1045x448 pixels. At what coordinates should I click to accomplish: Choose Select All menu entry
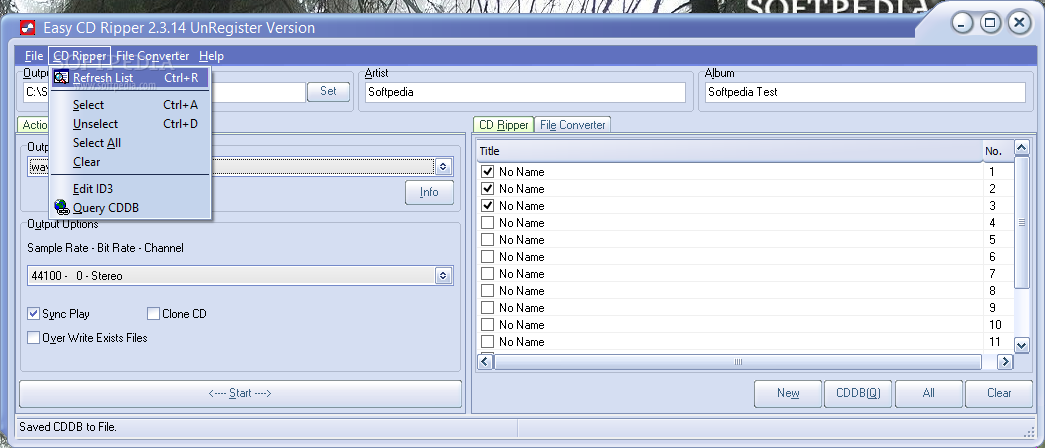click(131, 143)
